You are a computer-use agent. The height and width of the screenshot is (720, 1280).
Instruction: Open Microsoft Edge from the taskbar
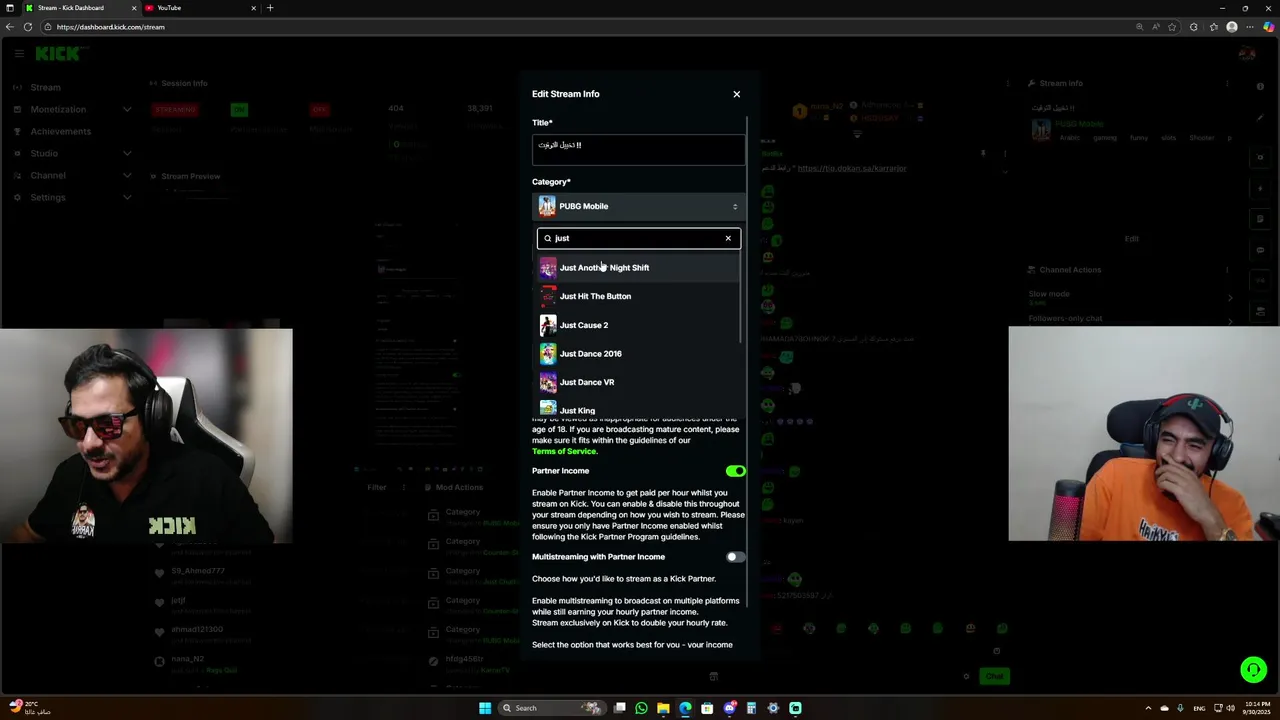tap(685, 708)
